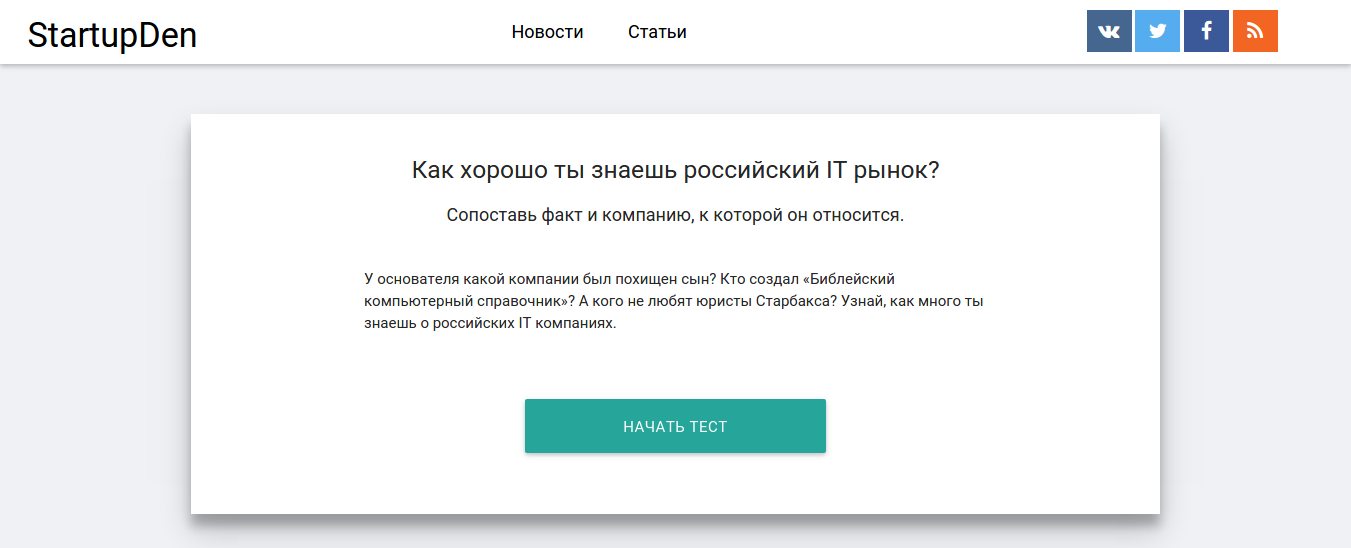Screen dimensions: 1351x548
Task: Click the quiz heading about российский IT рынок
Action: [675, 170]
